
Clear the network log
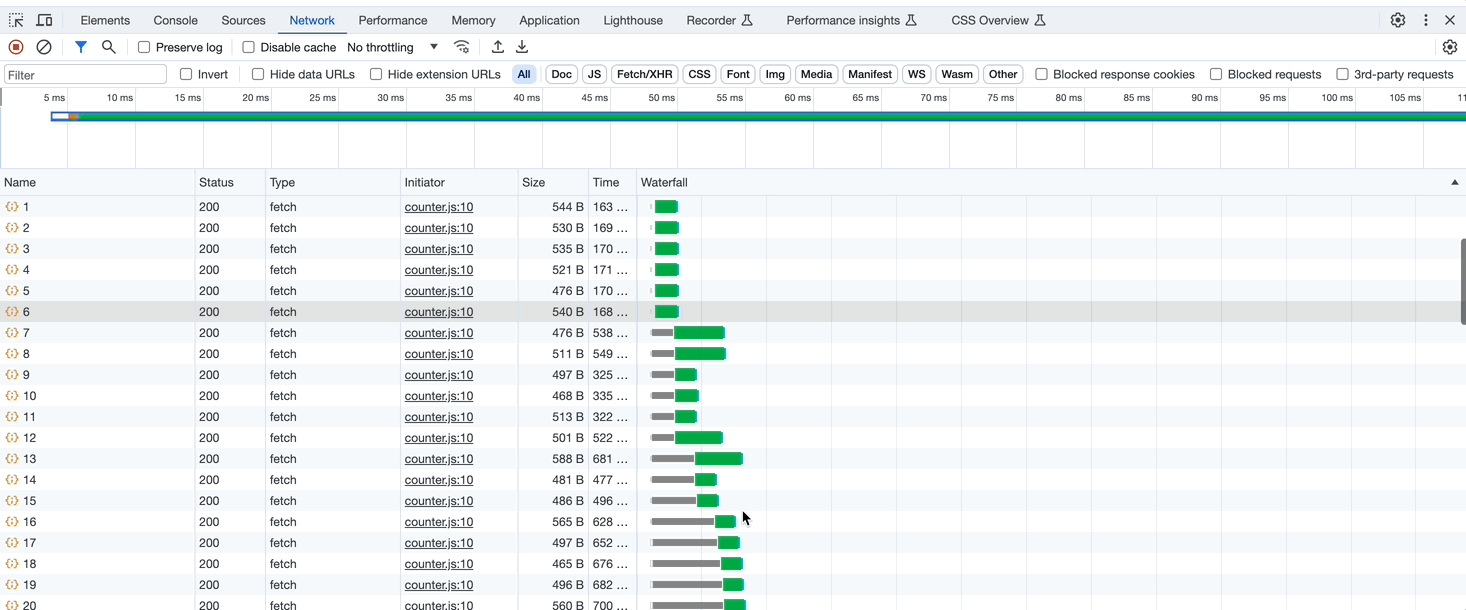(44, 47)
